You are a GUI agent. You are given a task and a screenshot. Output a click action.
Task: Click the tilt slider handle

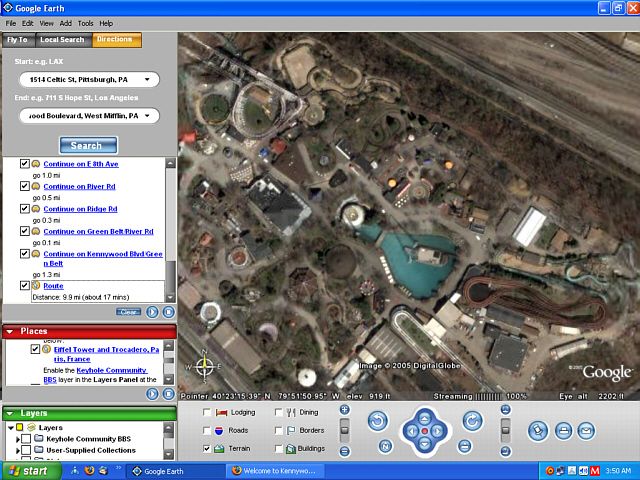[x=505, y=430]
